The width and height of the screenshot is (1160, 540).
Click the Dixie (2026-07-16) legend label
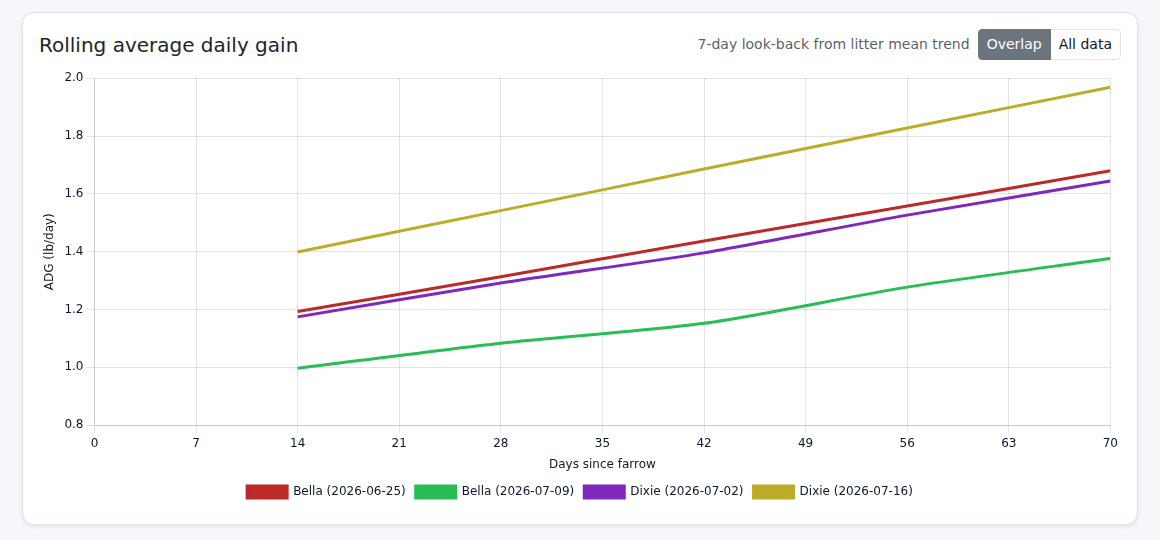click(x=856, y=491)
